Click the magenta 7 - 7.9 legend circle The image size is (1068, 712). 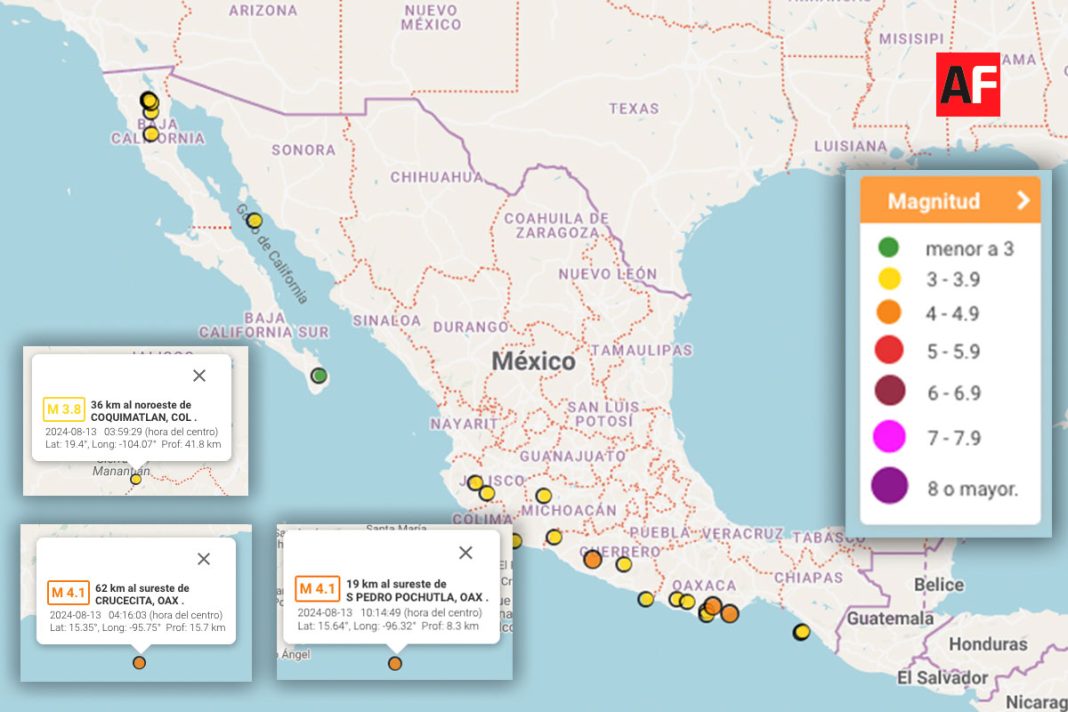(888, 437)
